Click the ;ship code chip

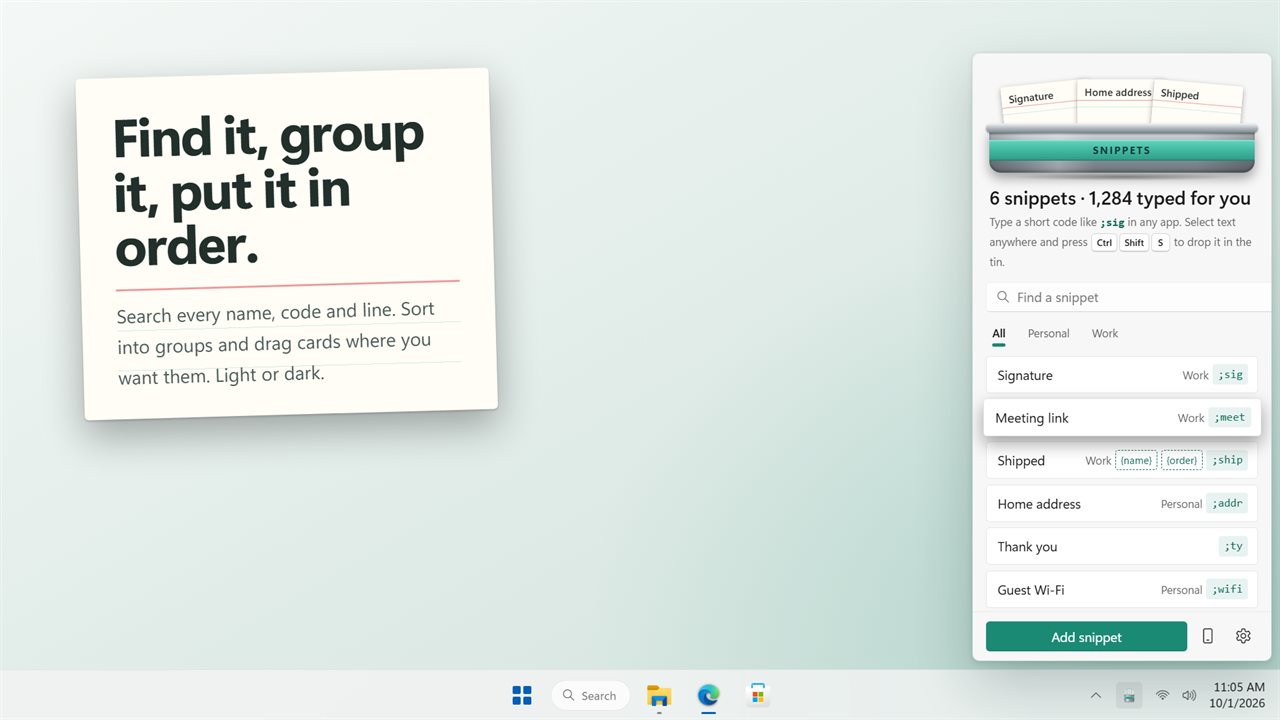pos(1228,461)
